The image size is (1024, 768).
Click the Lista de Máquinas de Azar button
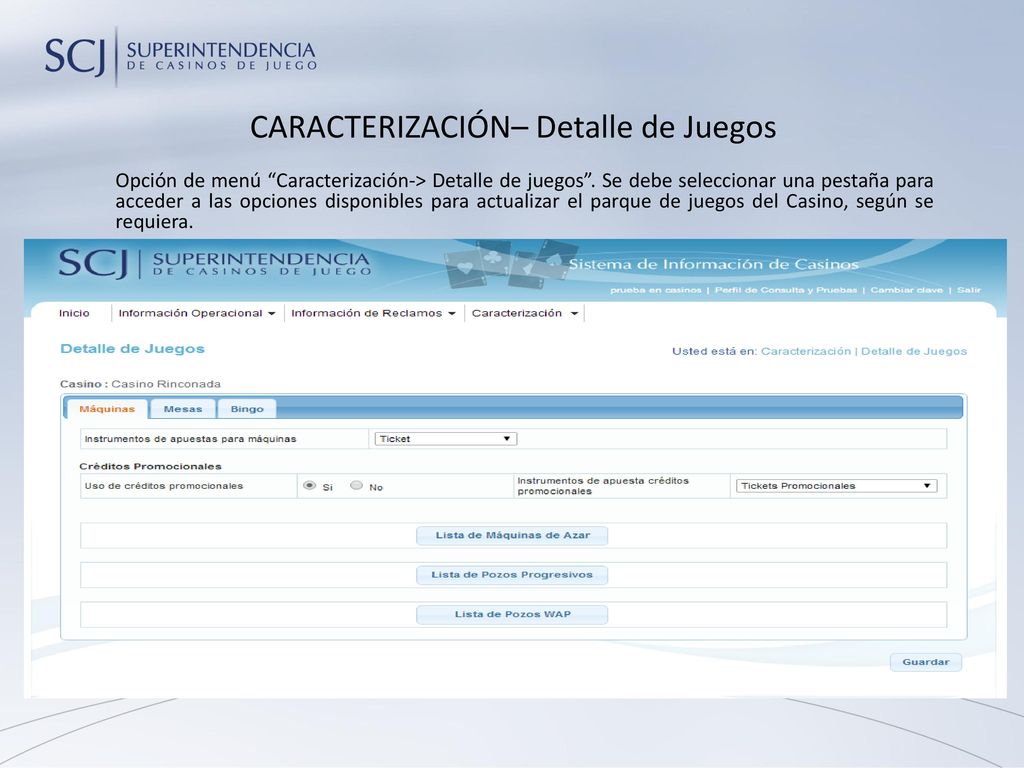[512, 536]
